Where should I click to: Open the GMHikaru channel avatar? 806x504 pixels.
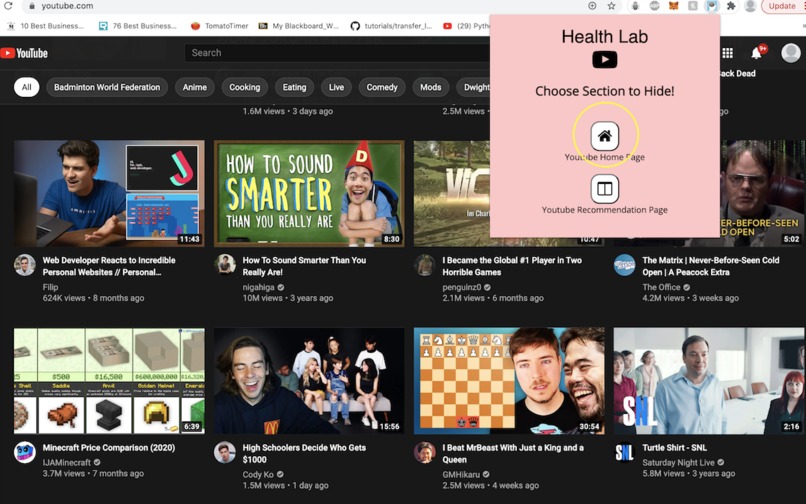[425, 453]
